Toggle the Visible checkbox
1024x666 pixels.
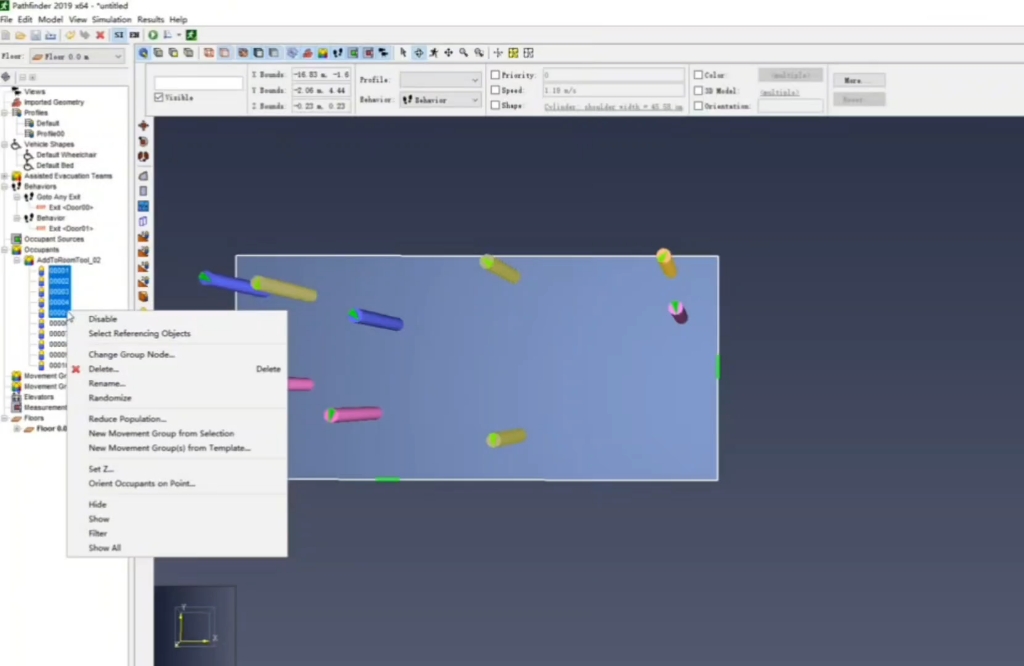pos(159,97)
